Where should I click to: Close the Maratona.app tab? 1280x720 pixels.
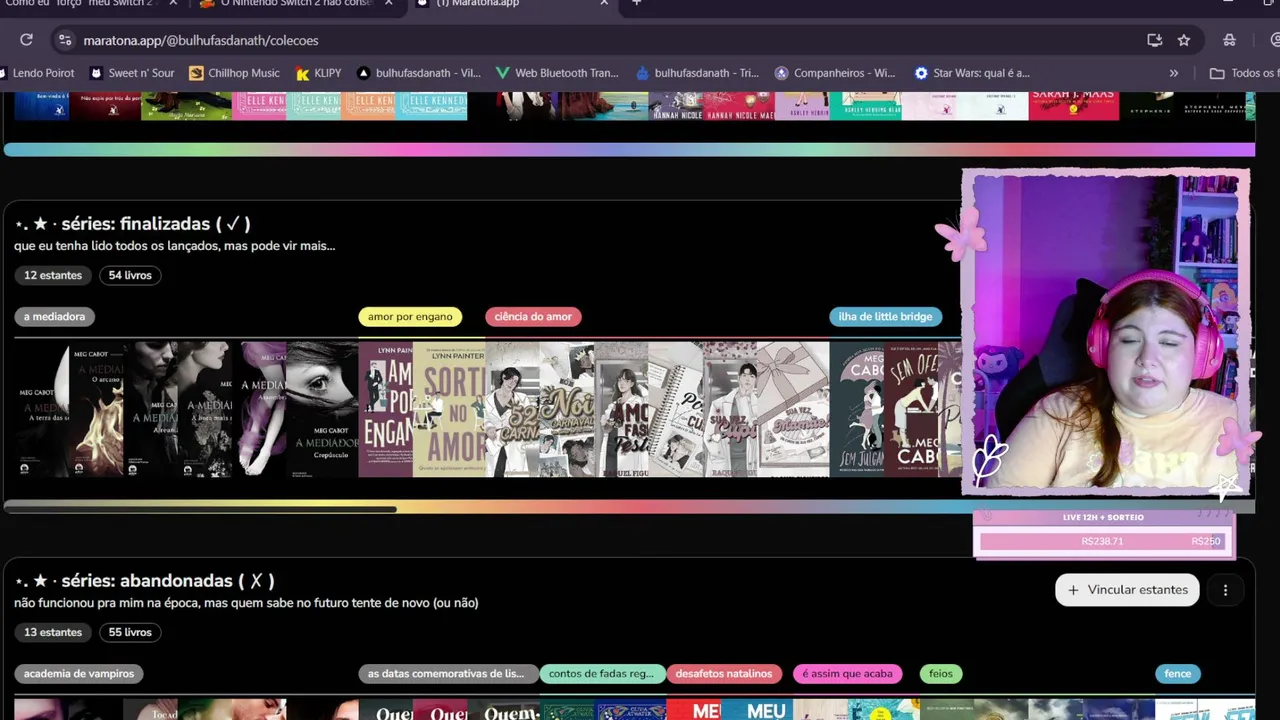tap(604, 3)
